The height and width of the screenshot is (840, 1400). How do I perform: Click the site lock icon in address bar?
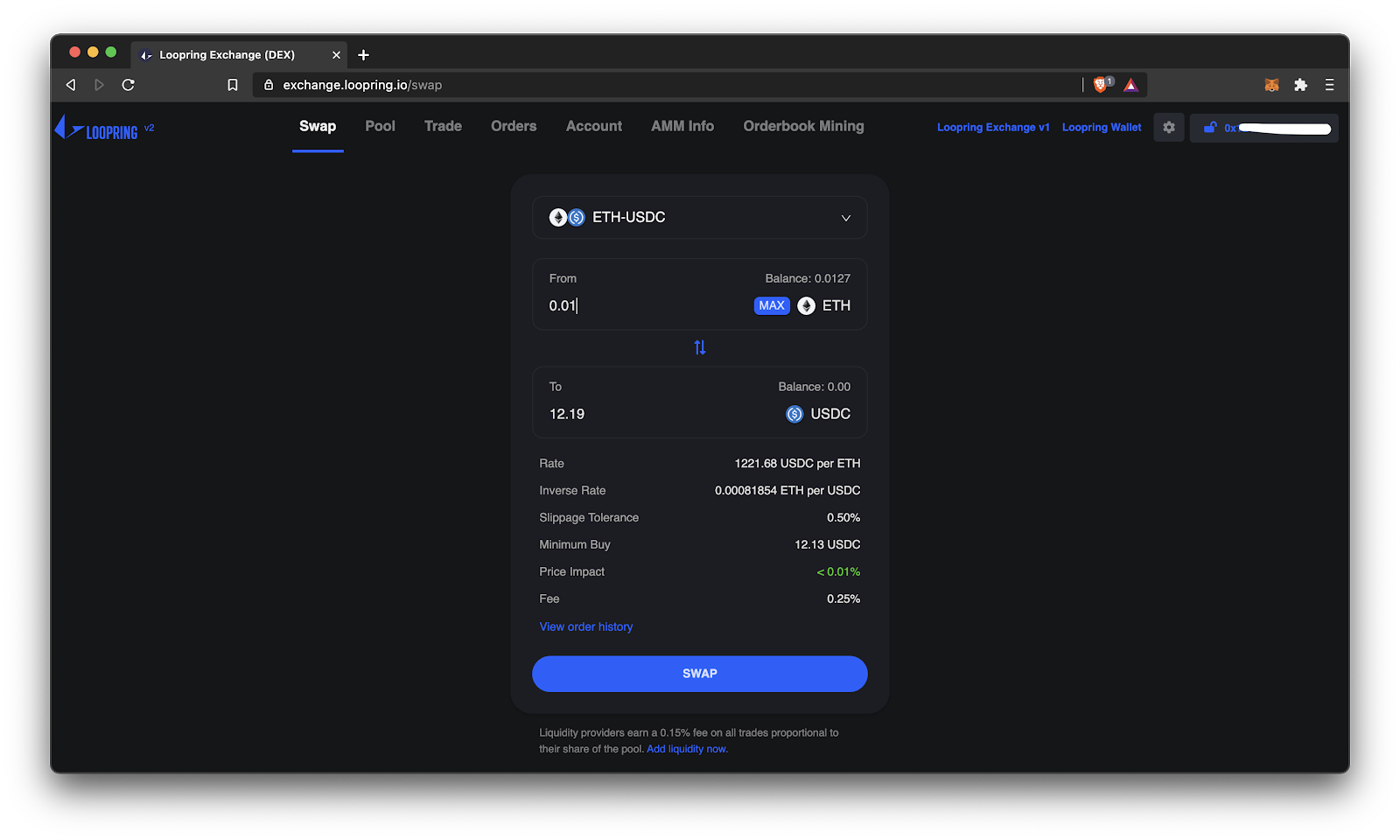point(269,85)
